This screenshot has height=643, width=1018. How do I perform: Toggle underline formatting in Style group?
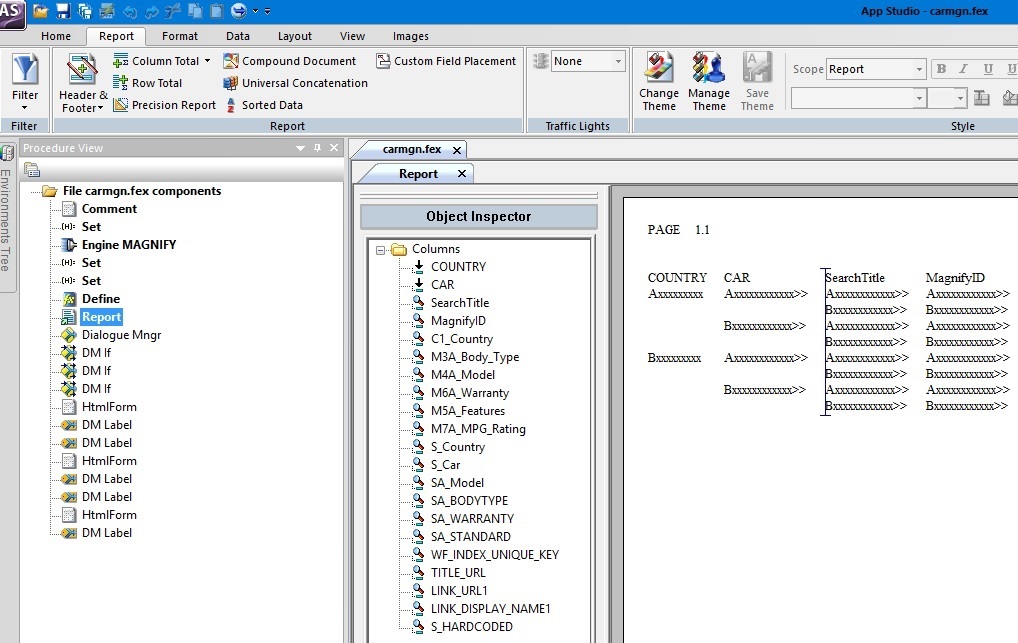[988, 69]
